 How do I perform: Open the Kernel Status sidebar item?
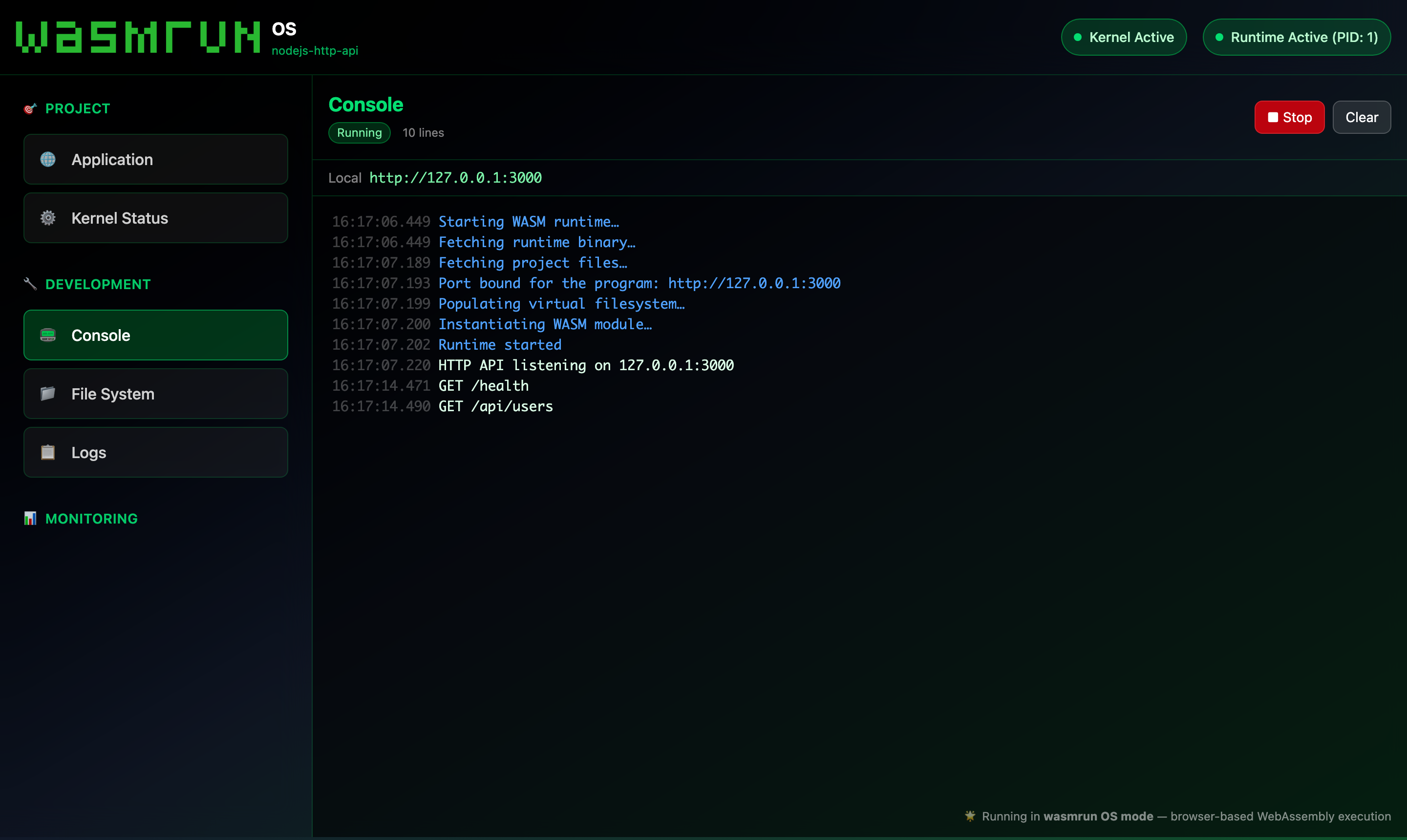(x=156, y=218)
